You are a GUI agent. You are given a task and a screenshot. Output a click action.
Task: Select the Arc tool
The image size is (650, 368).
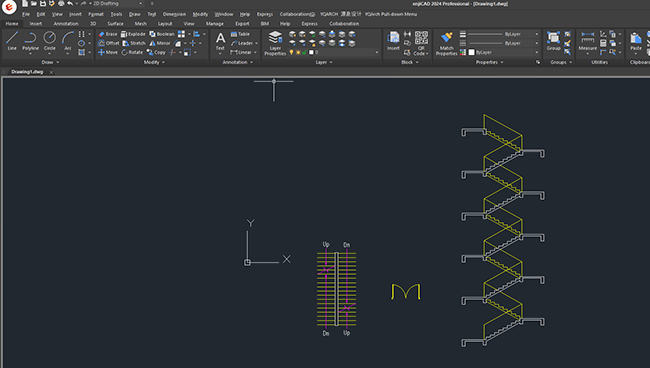pos(68,41)
